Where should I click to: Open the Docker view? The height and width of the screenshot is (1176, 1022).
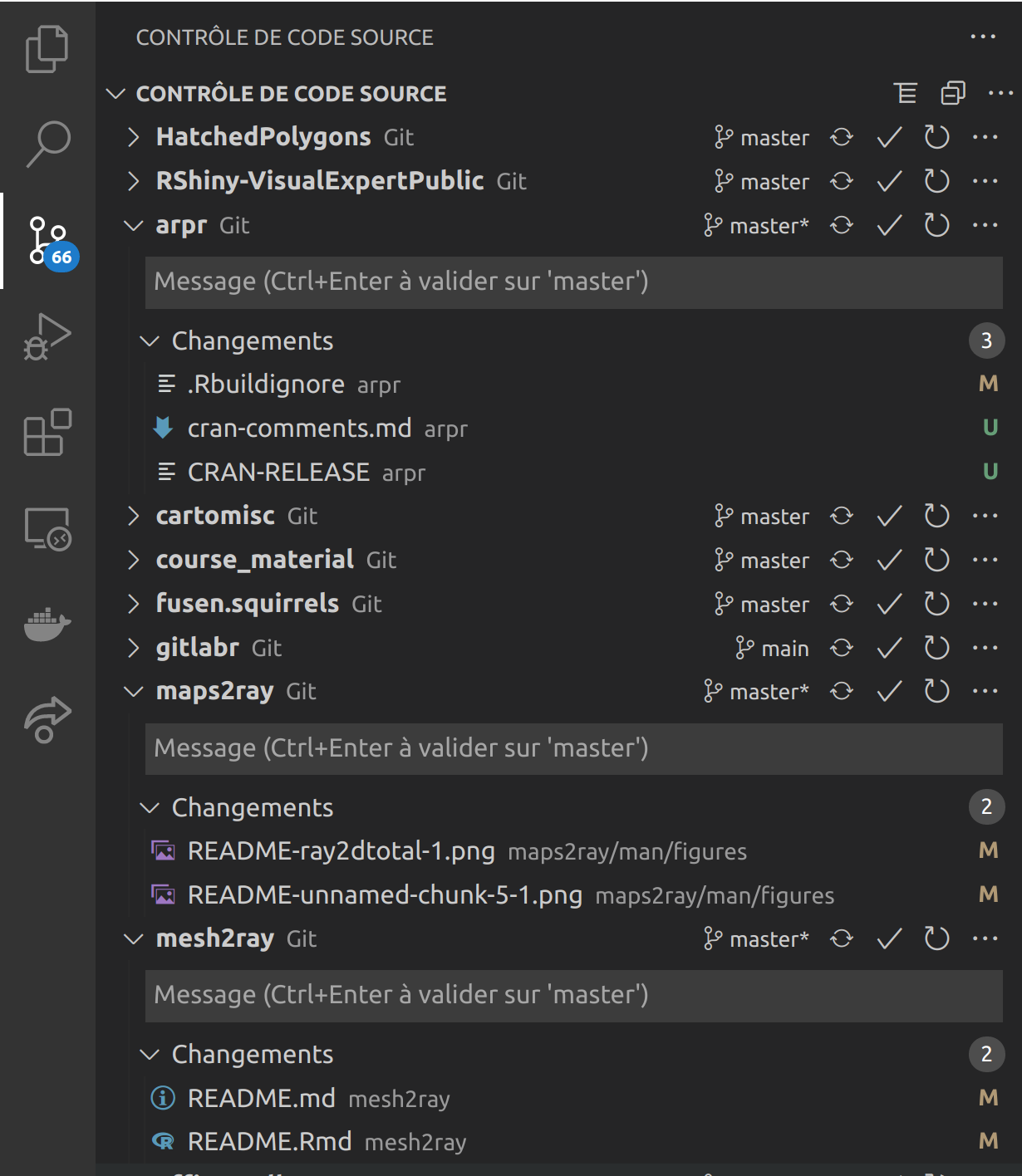pos(47,624)
